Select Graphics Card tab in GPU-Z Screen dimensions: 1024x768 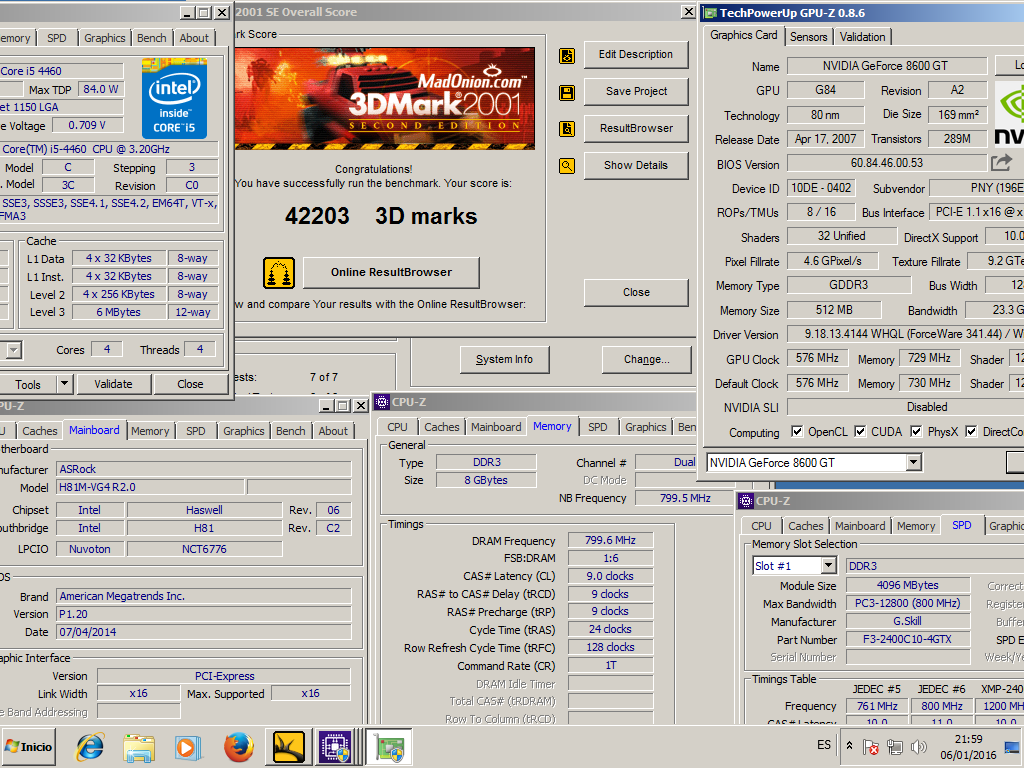click(744, 35)
